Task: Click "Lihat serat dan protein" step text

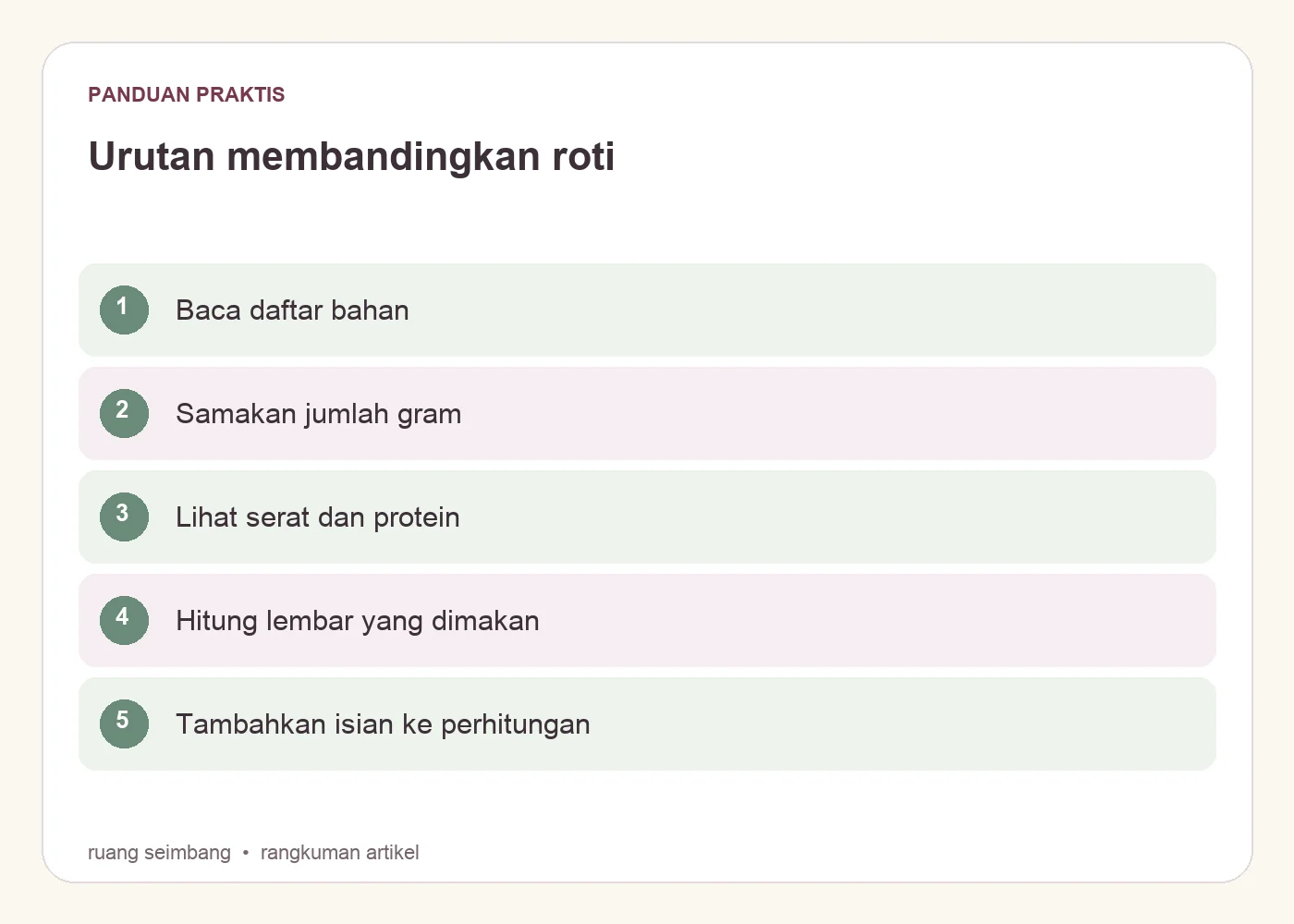Action: pyautogui.click(x=317, y=517)
